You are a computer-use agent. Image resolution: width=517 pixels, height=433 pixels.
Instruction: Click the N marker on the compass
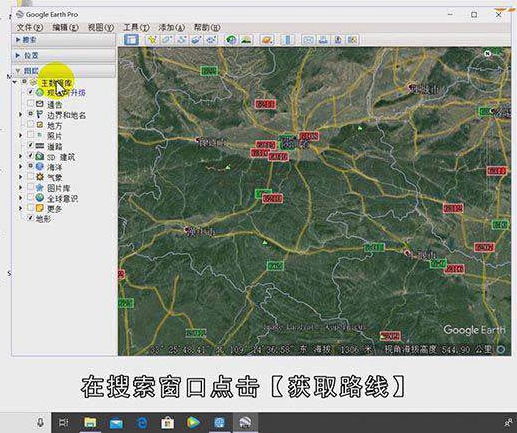(x=487, y=54)
